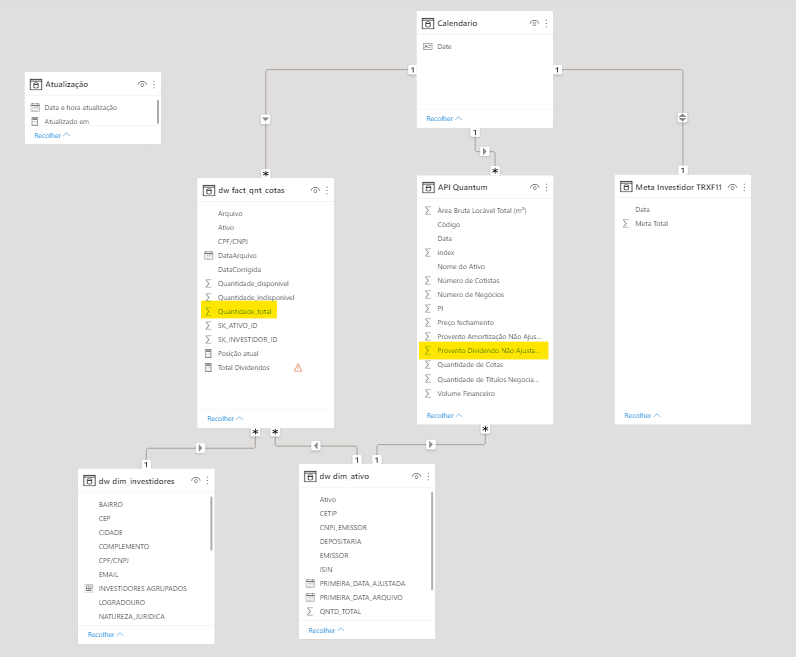Click the warning triangle beside Total Dividendos
Screen dimensions: 796x657
[298, 368]
